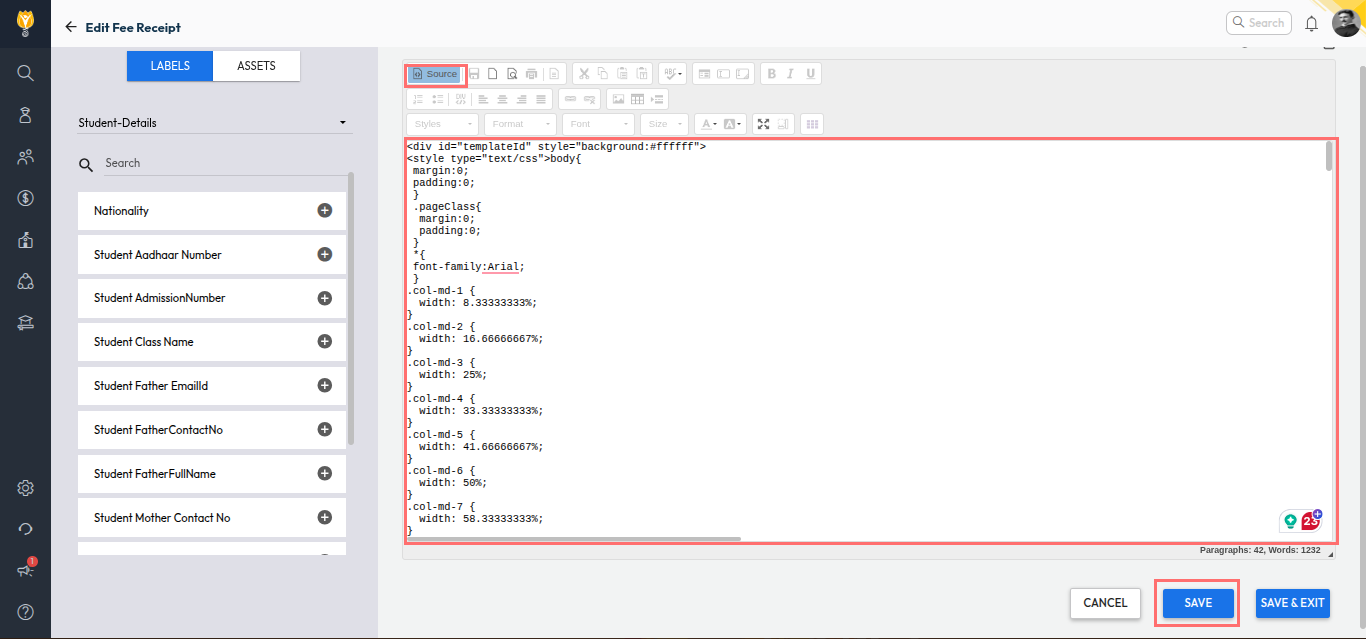Screen dimensions: 1366x639
Task: Toggle the Source view button
Action: 435,74
